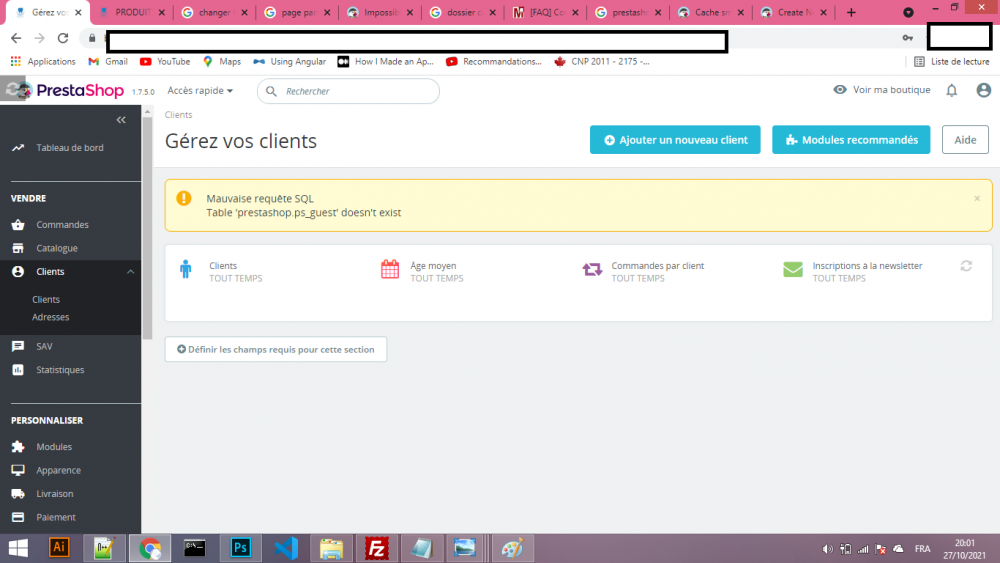1000x563 pixels.
Task: Click Voir ma boutique link
Action: pyautogui.click(x=881, y=90)
